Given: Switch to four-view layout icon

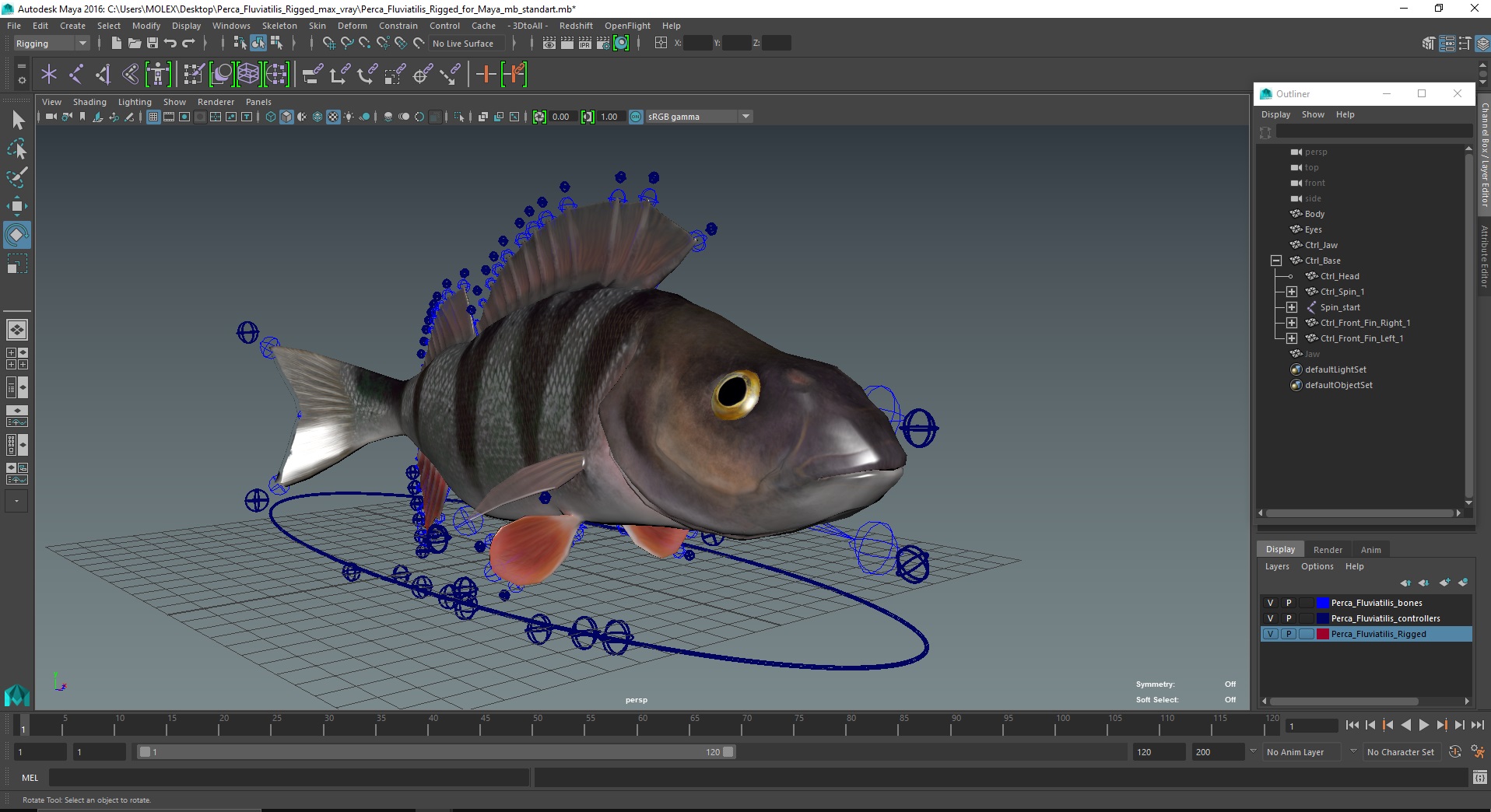Looking at the screenshot, I should point(17,359).
